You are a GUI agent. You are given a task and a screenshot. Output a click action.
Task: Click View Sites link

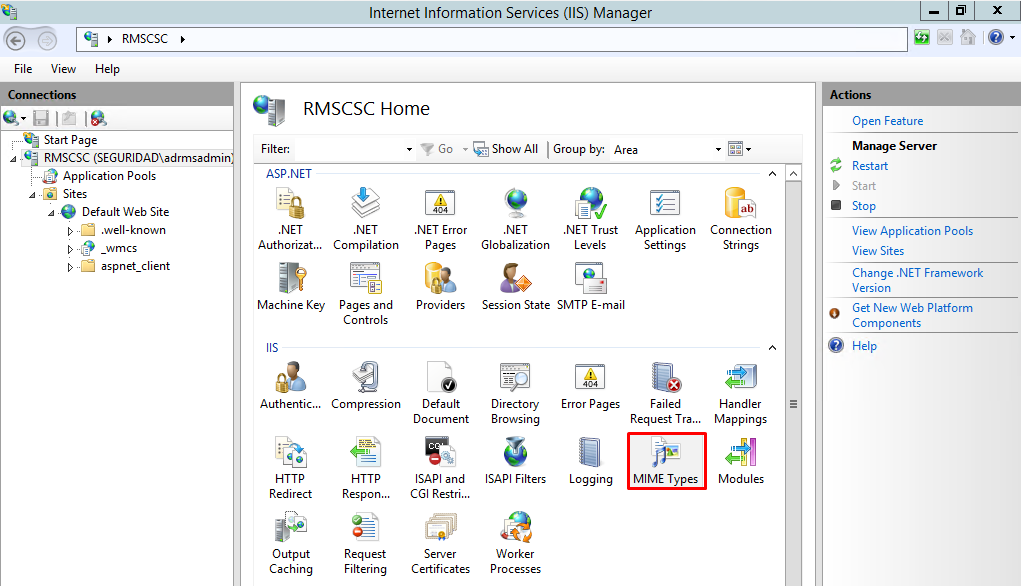point(878,251)
